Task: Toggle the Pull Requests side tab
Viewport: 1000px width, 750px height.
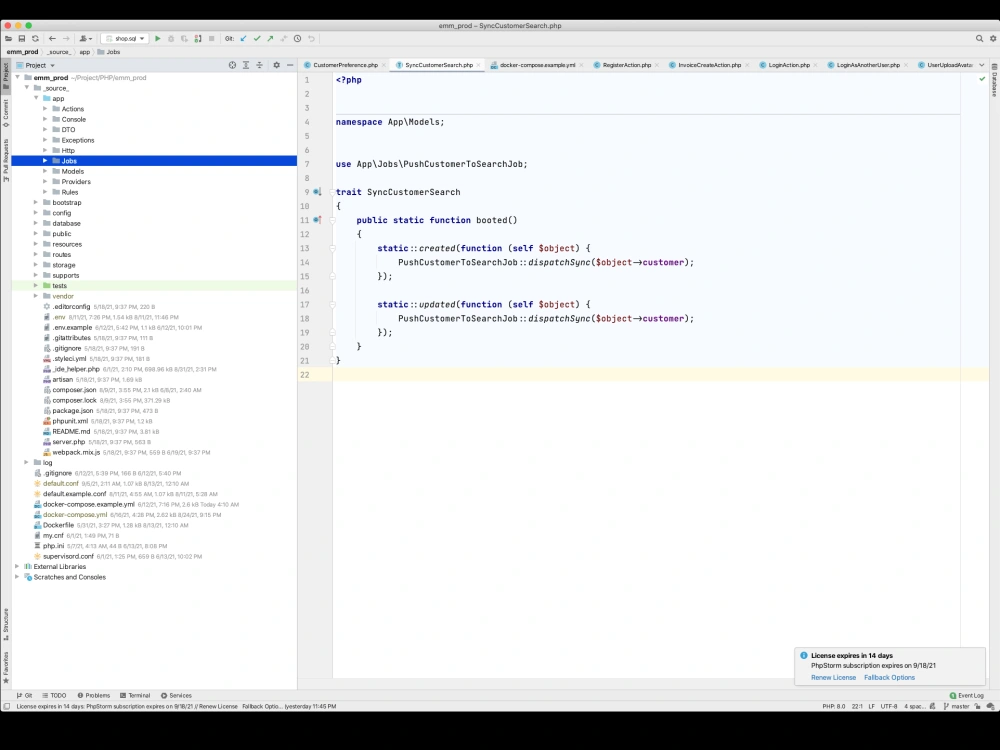Action: [6, 160]
